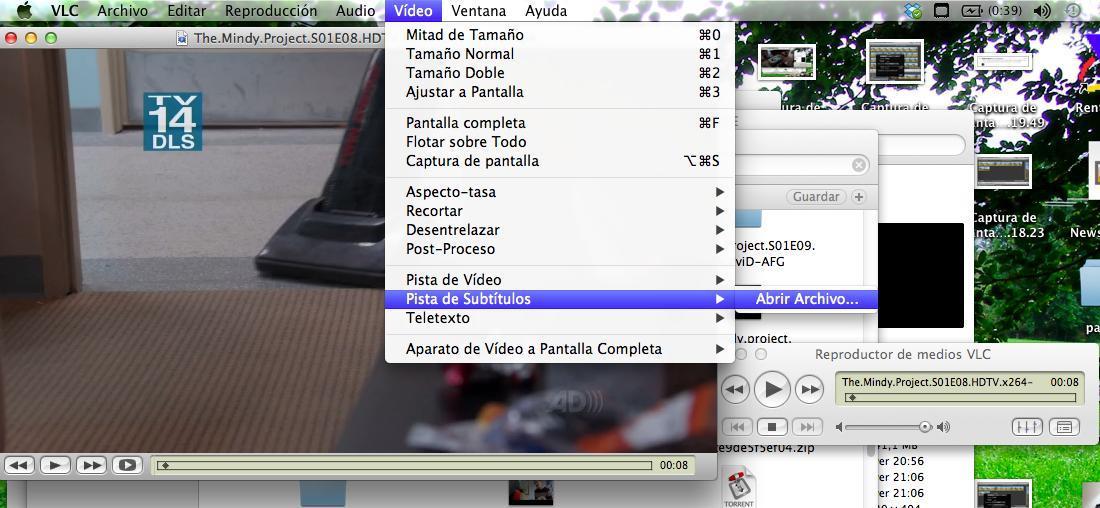Viewport: 1100px width, 508px height.
Task: Click the Guardar button in Finder window
Action: [815, 197]
